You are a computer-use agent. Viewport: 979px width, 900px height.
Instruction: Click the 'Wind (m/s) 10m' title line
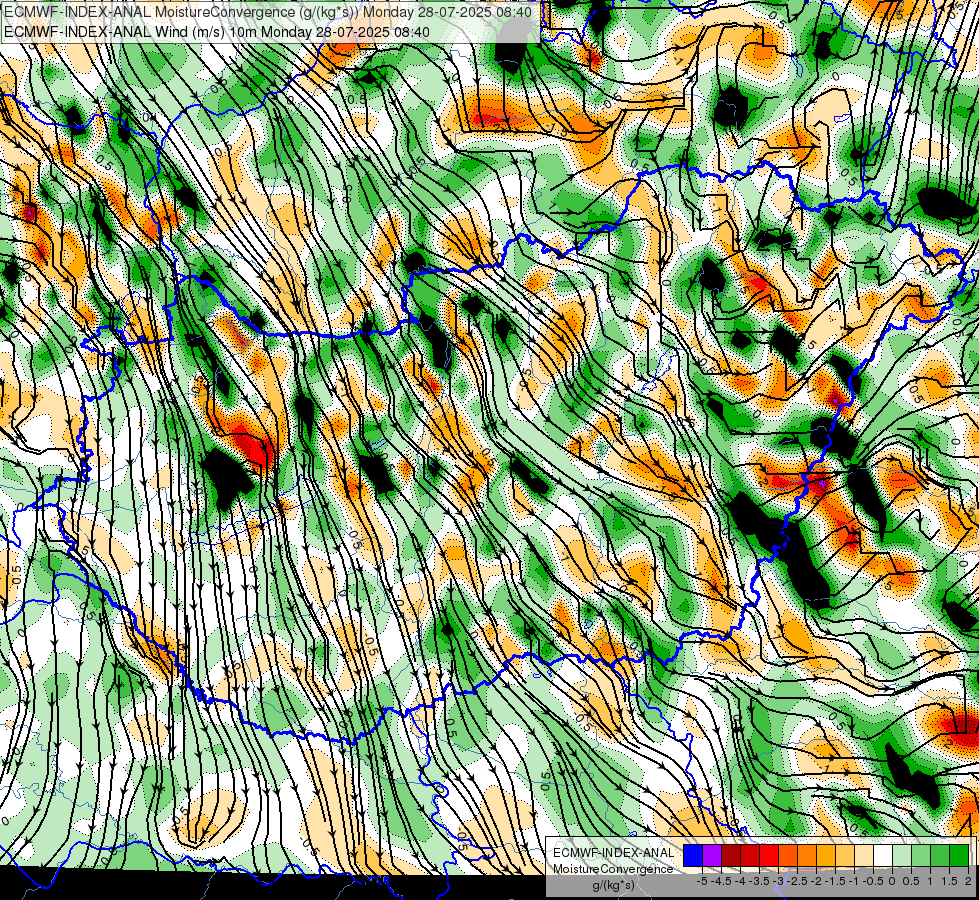[x=217, y=31]
